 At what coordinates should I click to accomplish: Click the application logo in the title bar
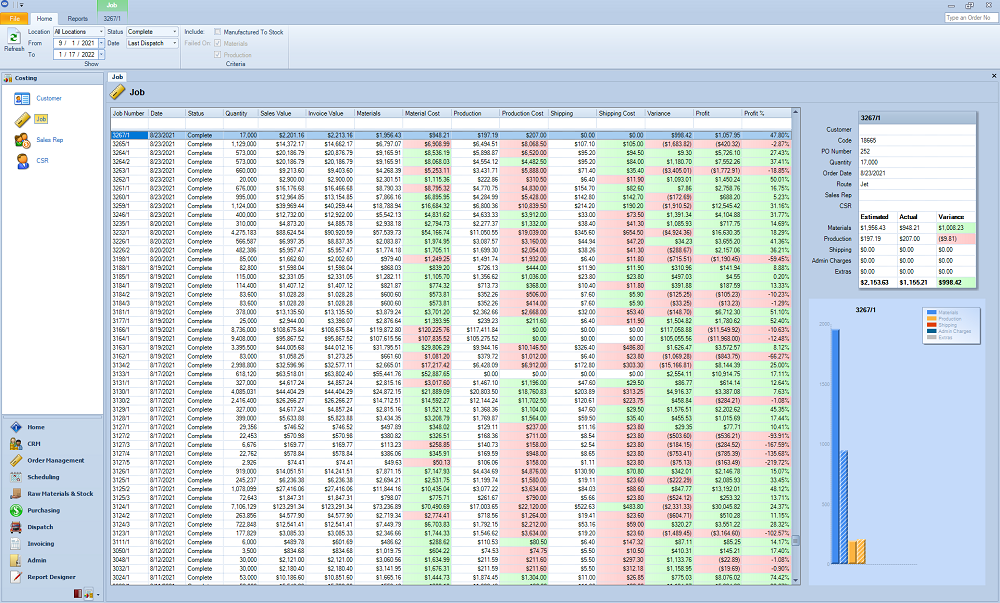4,4
